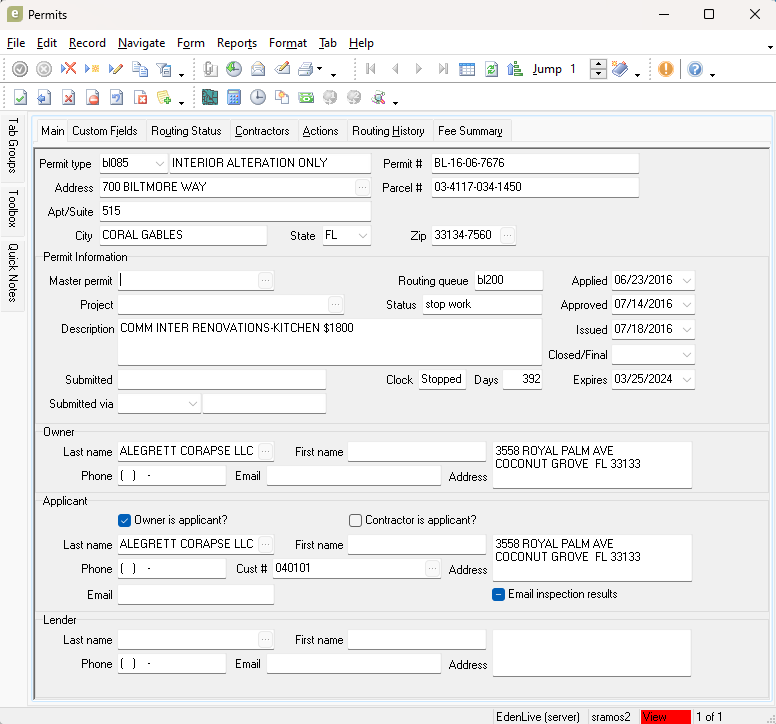Click the red X delete record icon
The image size is (776, 724).
click(x=68, y=69)
